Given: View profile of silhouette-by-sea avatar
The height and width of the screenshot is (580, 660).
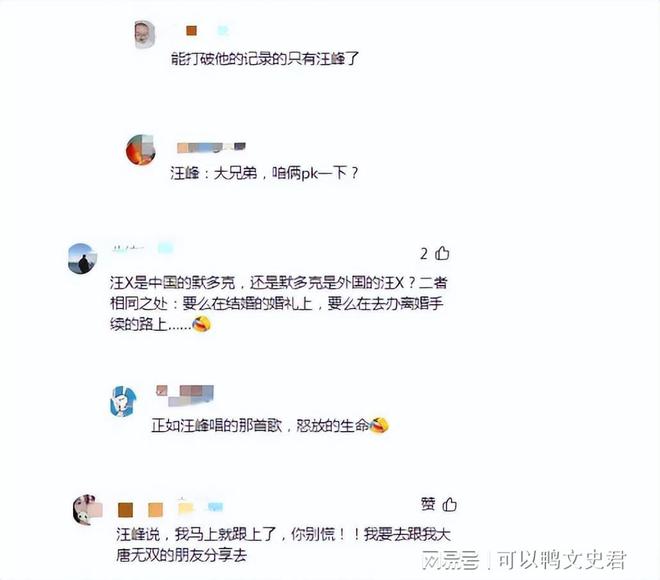Looking at the screenshot, I should tap(82, 258).
